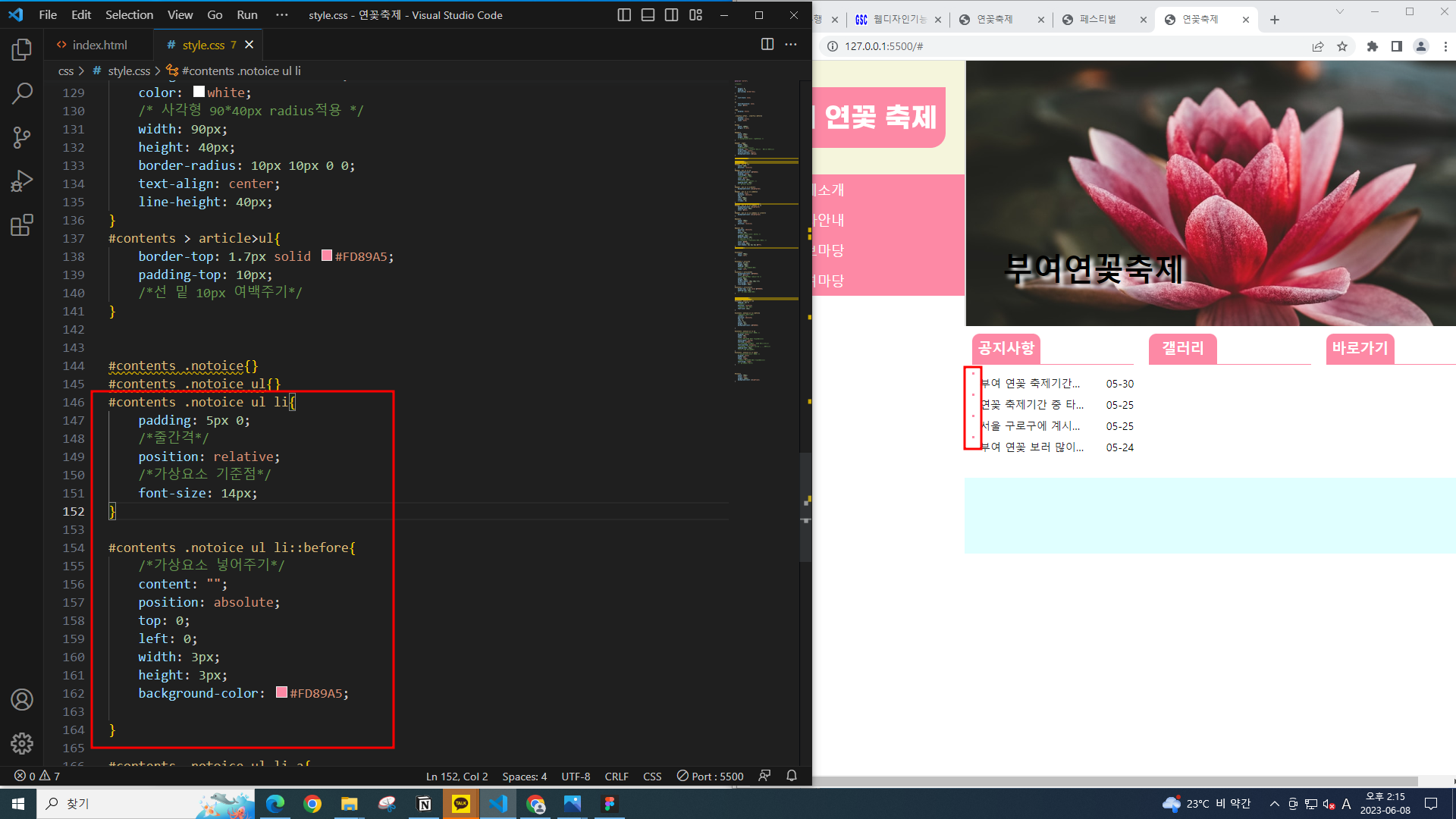The width and height of the screenshot is (1456, 819).
Task: Open the Extensions view
Action: [22, 225]
